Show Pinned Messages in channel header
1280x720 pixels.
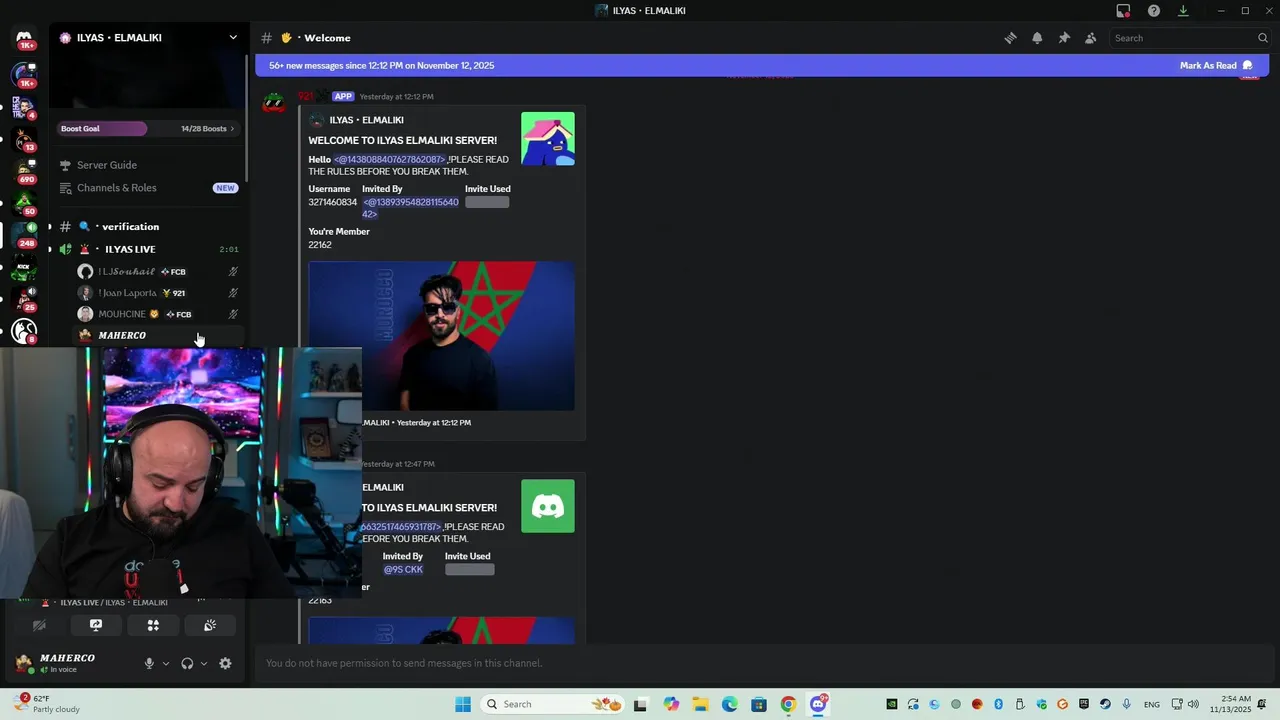[1064, 38]
